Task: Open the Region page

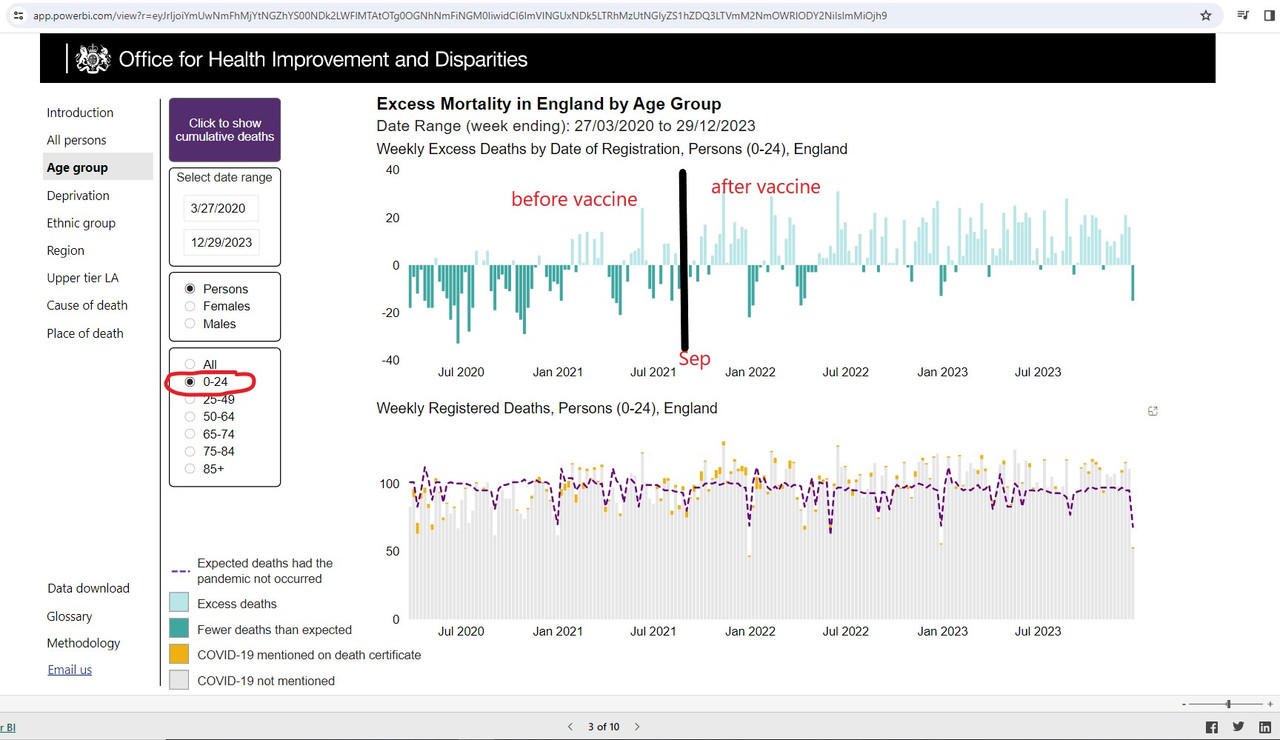Action: click(x=65, y=250)
